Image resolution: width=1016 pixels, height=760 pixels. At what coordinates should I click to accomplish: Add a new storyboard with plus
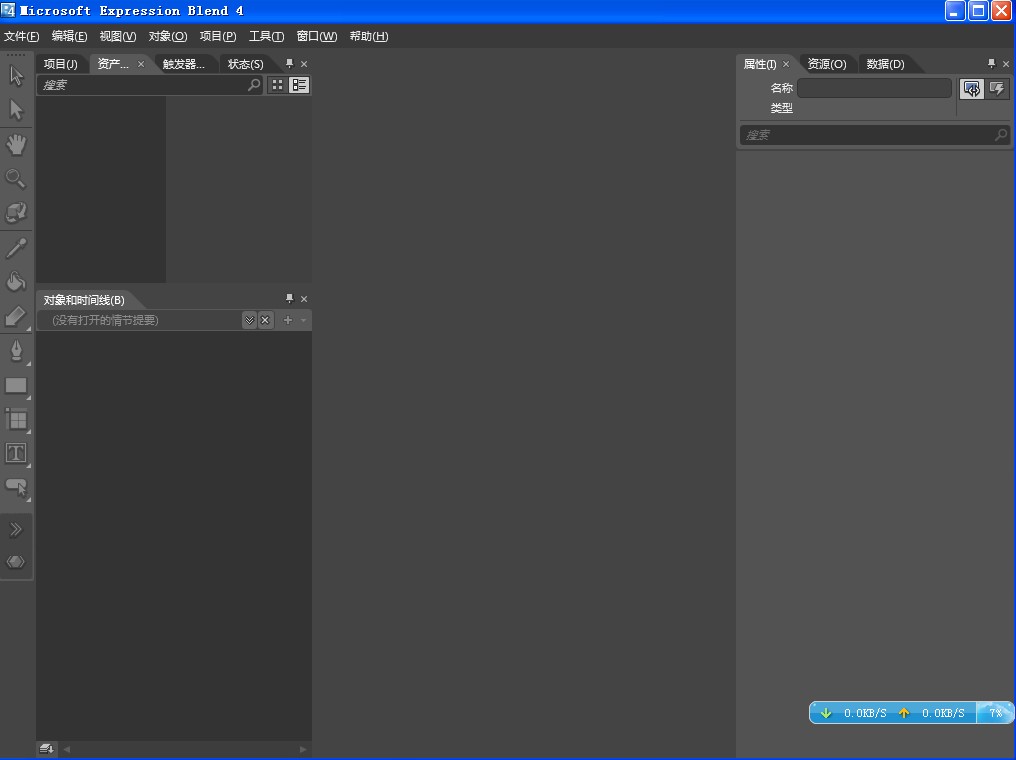tap(288, 320)
